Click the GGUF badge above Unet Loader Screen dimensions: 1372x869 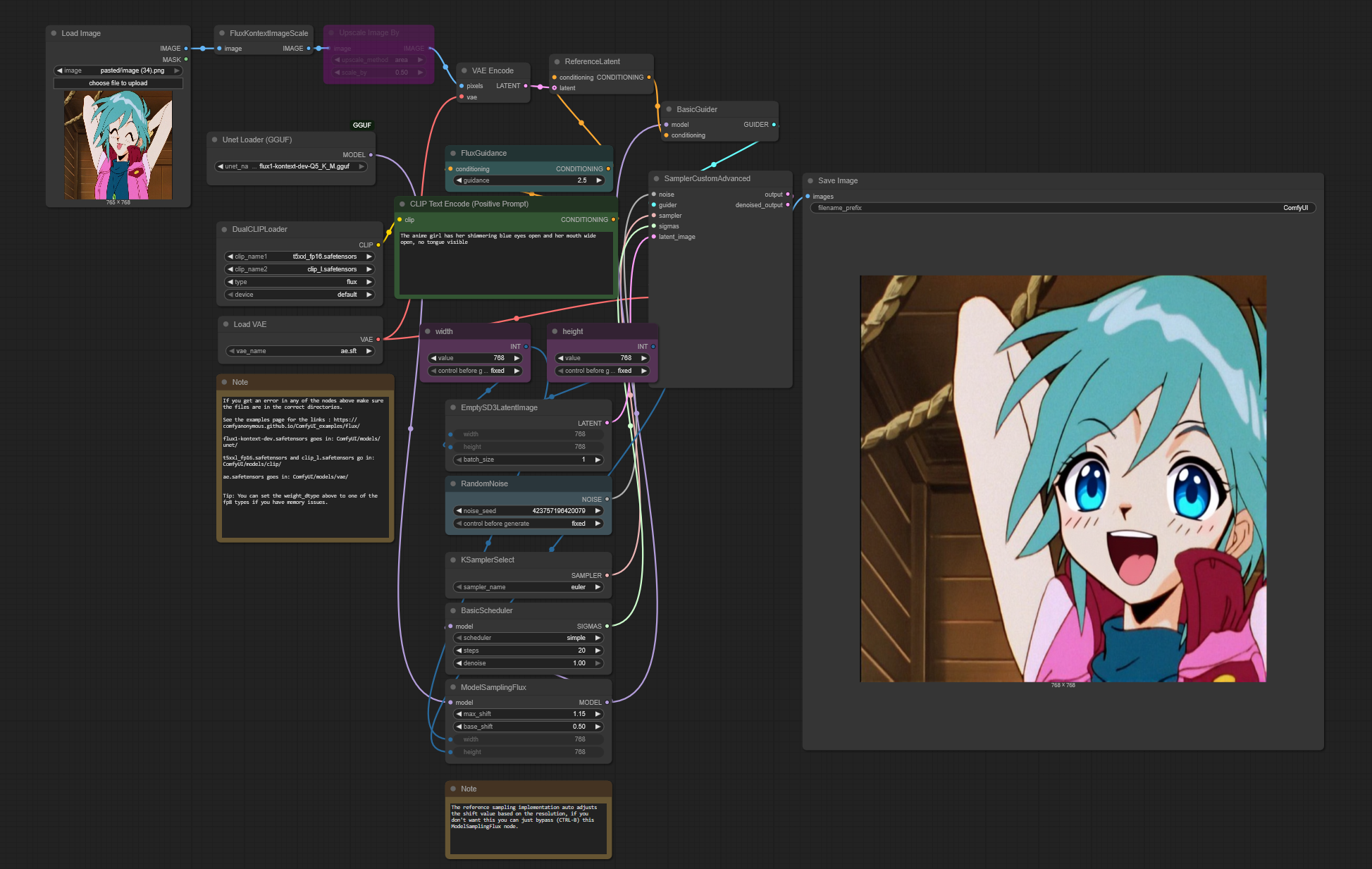point(361,125)
